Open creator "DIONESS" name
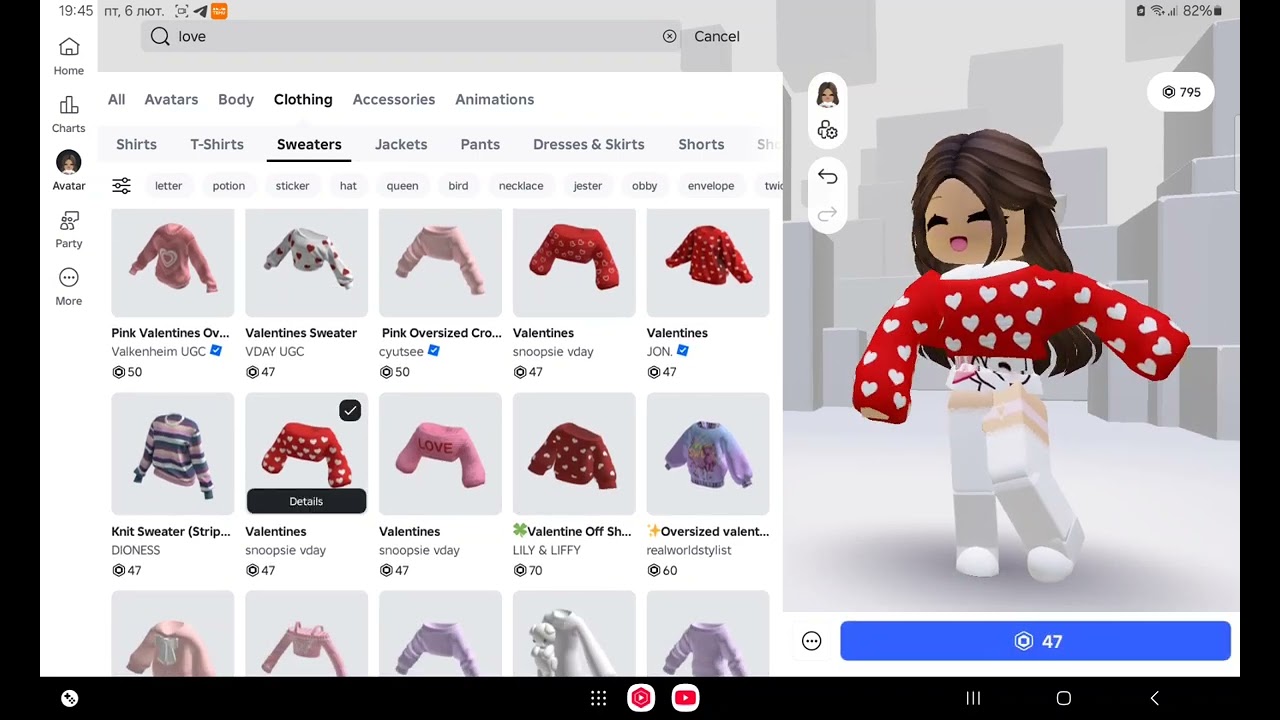 pos(136,550)
